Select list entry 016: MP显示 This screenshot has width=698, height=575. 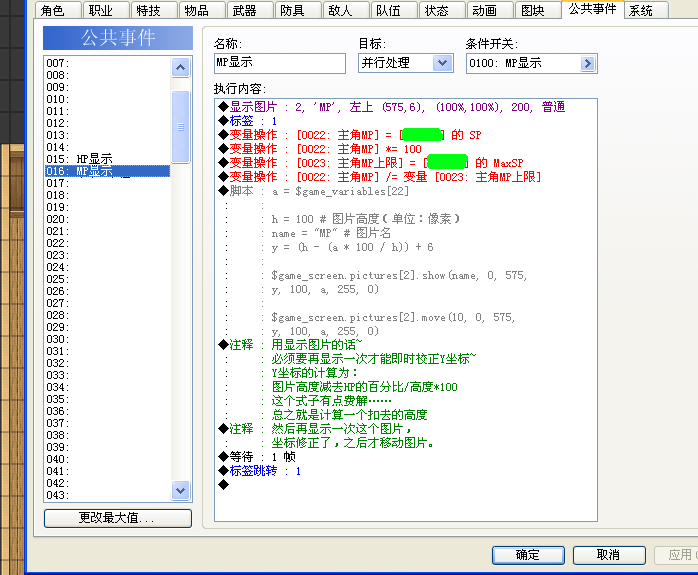coord(107,171)
